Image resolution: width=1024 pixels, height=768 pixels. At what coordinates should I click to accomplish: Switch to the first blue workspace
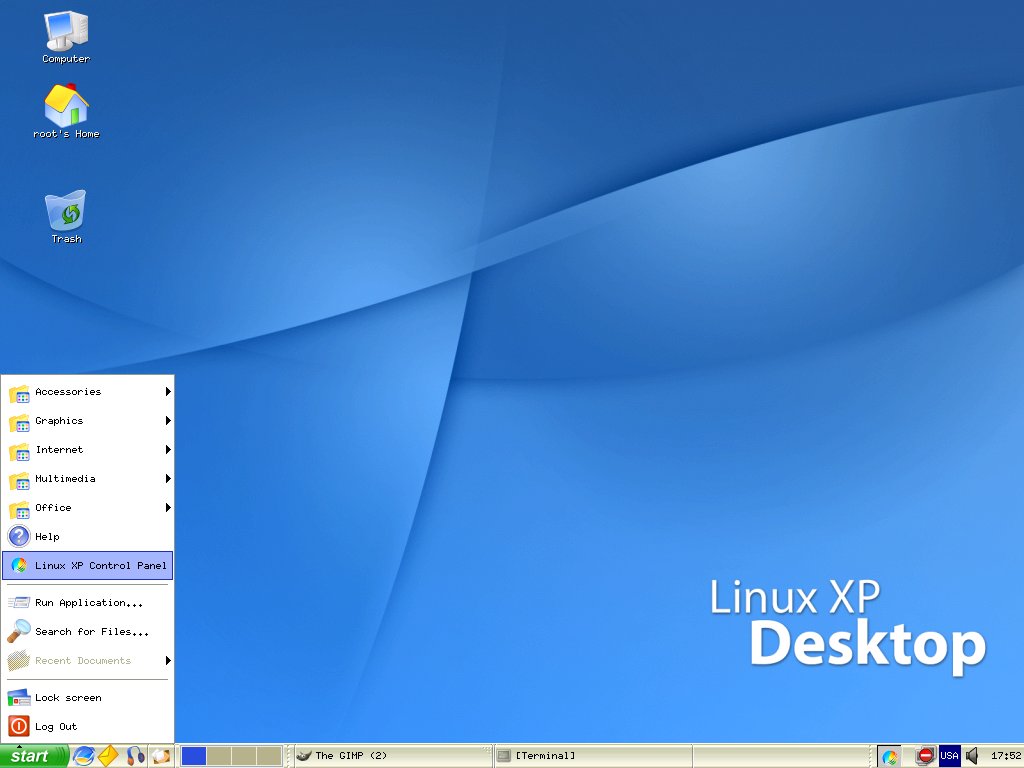(x=193, y=756)
